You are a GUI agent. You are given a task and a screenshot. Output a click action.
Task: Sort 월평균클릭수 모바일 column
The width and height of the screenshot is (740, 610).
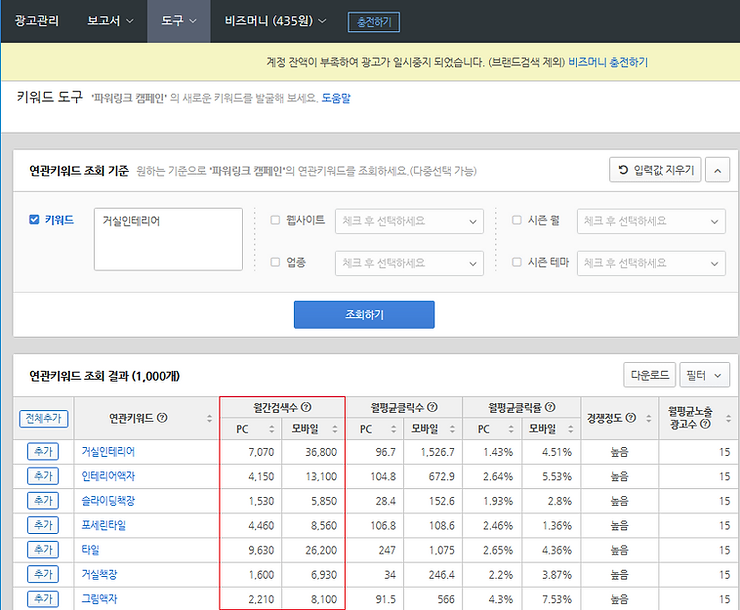pyautogui.click(x=452, y=429)
